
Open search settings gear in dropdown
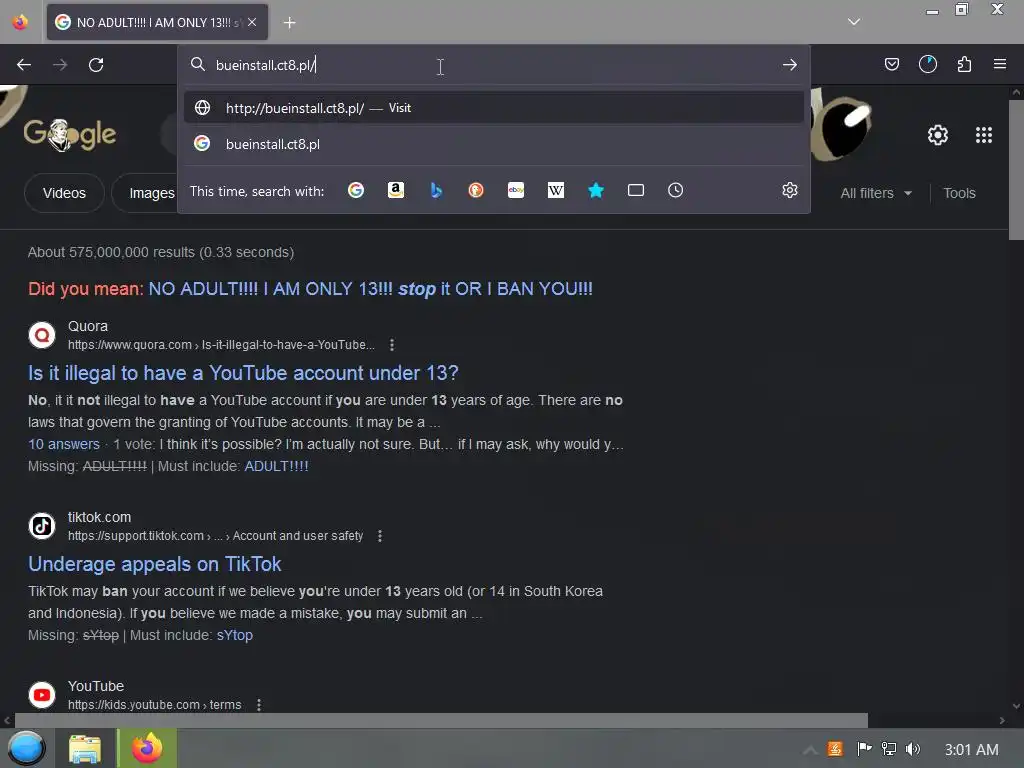790,190
